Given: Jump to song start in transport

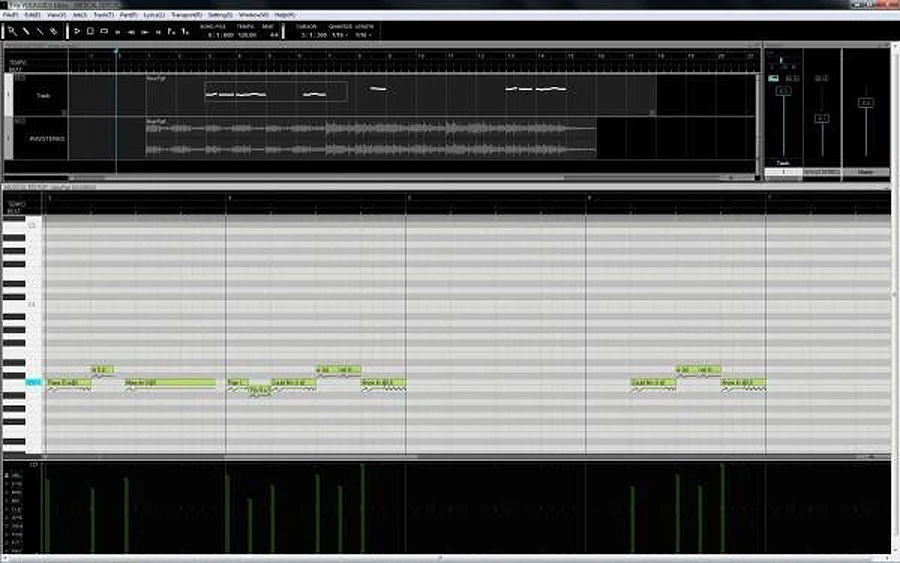Looking at the screenshot, I should [x=118, y=32].
